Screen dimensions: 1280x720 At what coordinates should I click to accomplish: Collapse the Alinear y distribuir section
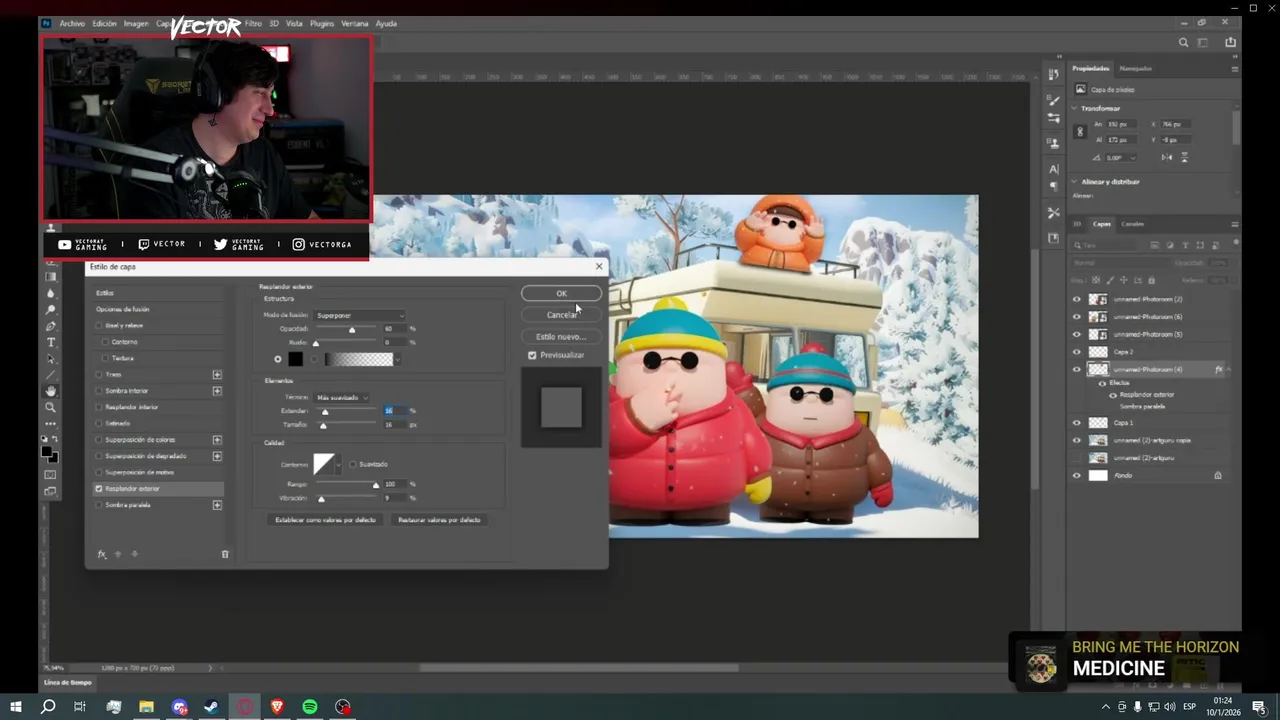pos(1075,182)
